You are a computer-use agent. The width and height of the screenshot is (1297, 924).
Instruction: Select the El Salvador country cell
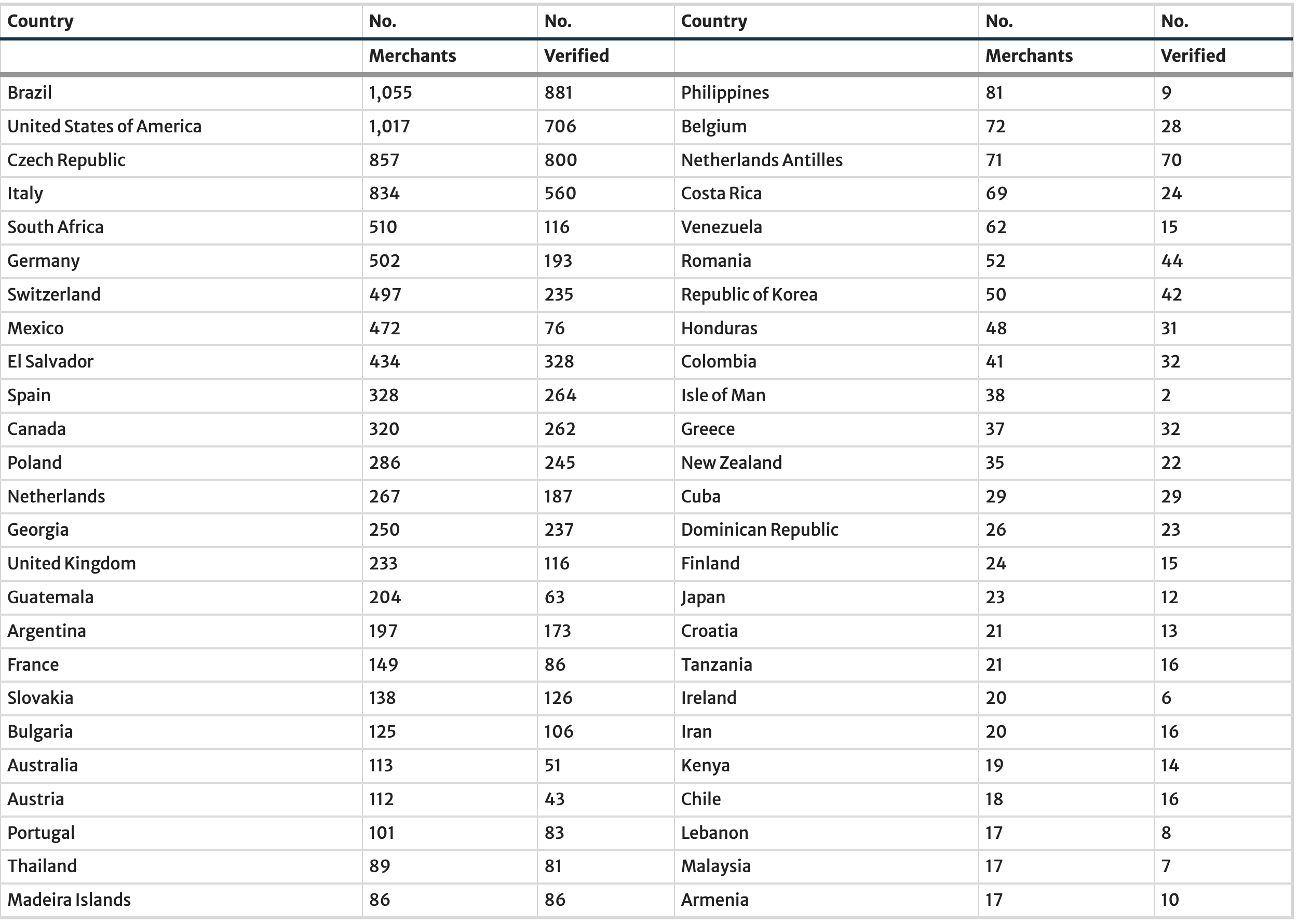coord(50,361)
